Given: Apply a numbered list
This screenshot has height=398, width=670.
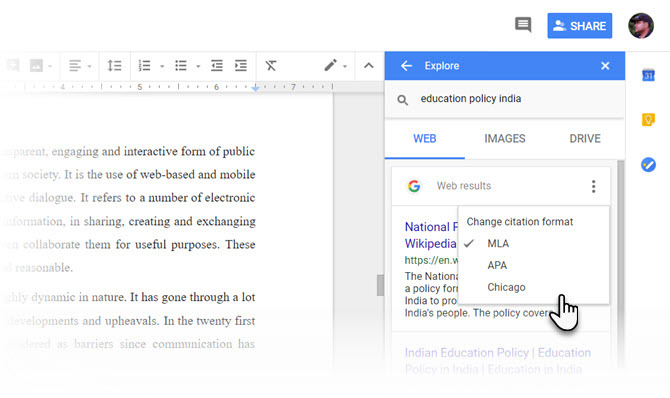Looking at the screenshot, I should tap(144, 66).
